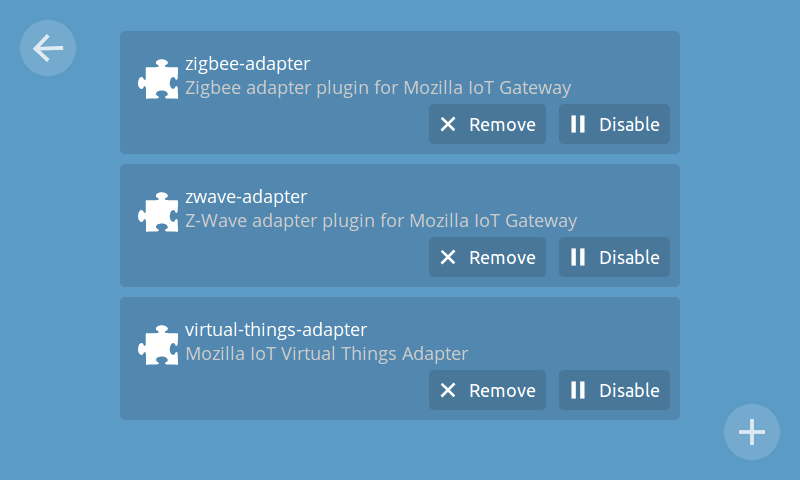This screenshot has width=800, height=480.
Task: Add a new adapter with plus icon
Action: click(x=752, y=432)
